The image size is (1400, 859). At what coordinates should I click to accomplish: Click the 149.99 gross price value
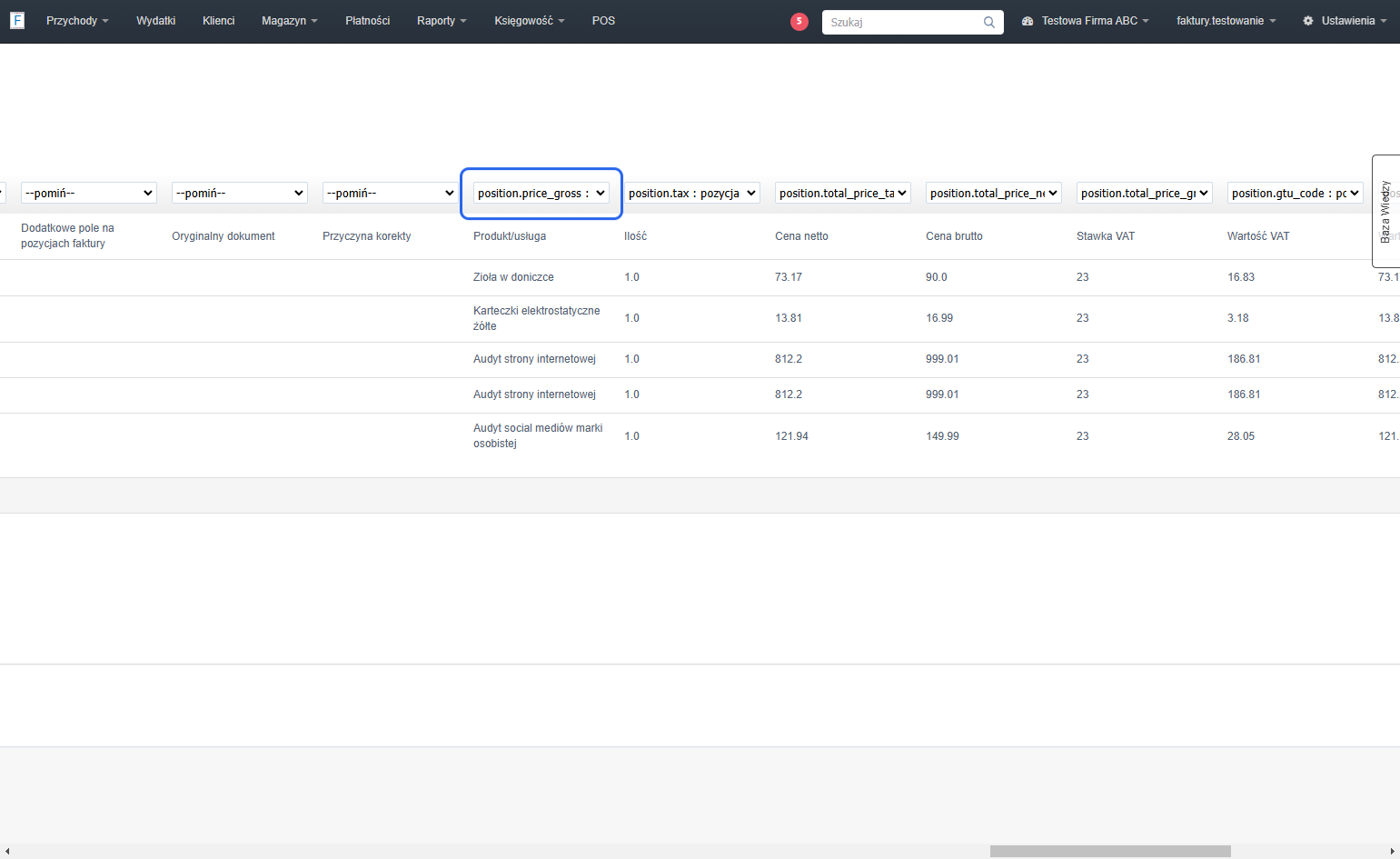(x=942, y=436)
